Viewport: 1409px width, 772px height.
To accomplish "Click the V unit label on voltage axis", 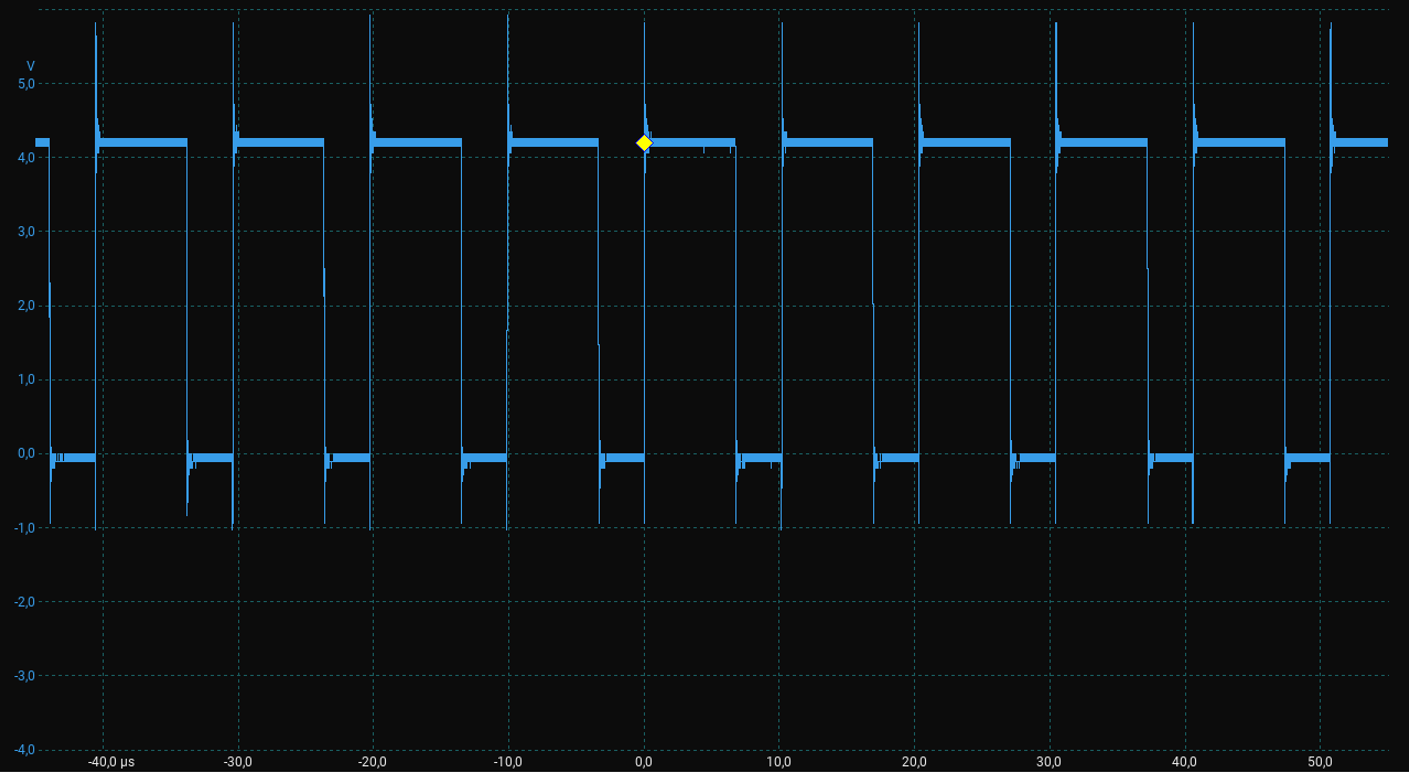I will click(30, 66).
